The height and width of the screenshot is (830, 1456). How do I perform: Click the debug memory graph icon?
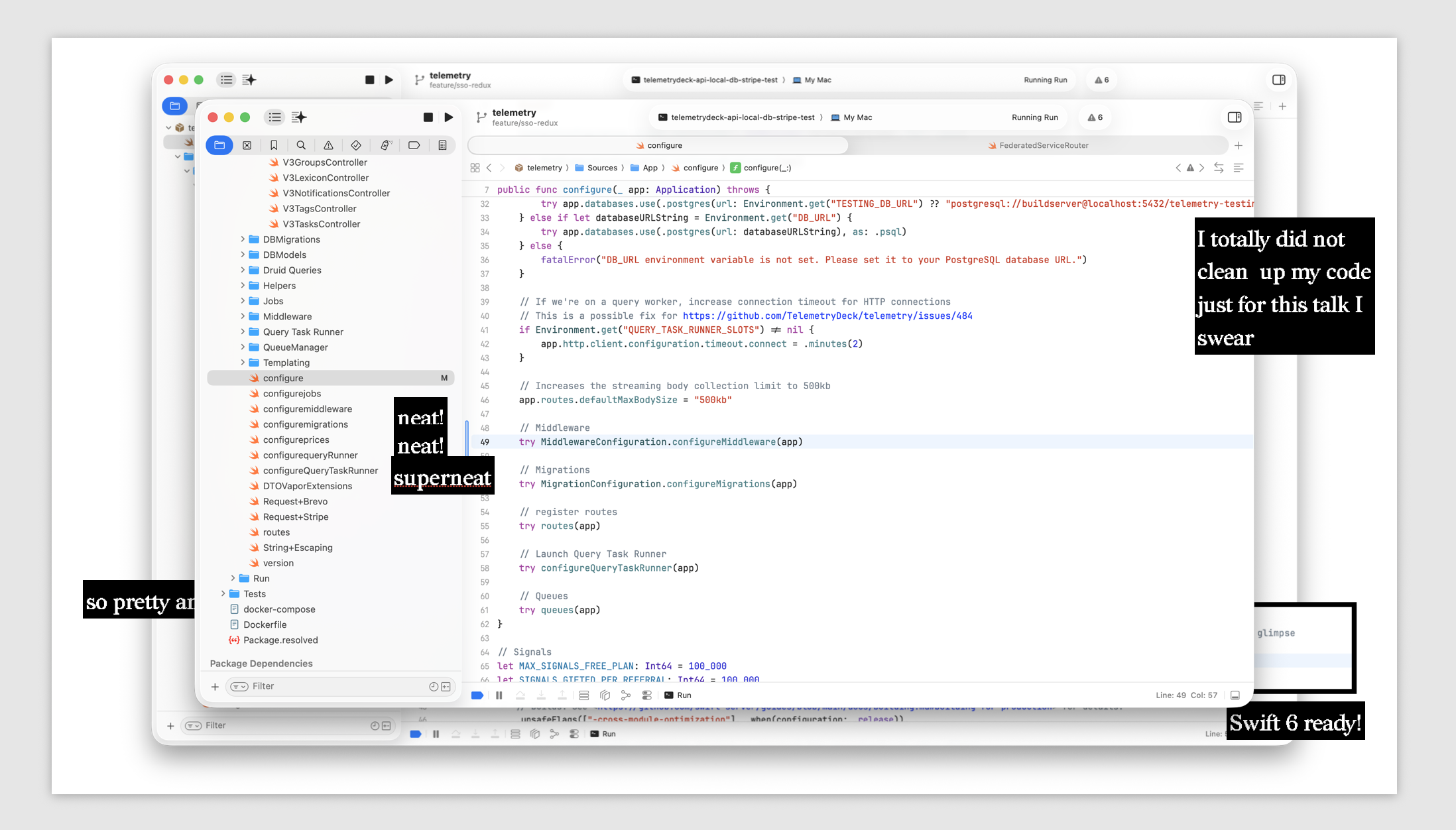[625, 695]
